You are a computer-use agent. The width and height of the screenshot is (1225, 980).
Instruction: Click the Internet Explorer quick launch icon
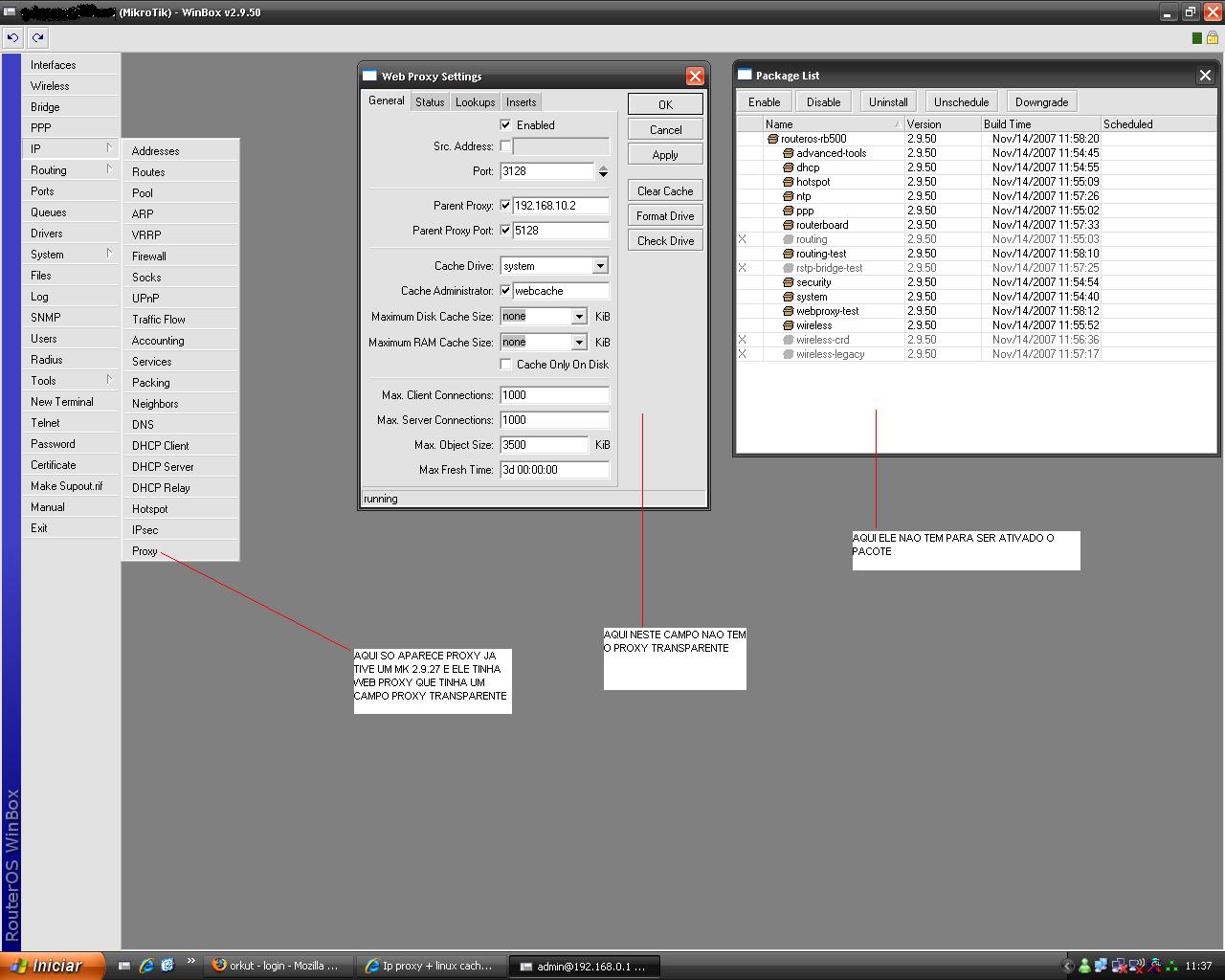pos(146,966)
